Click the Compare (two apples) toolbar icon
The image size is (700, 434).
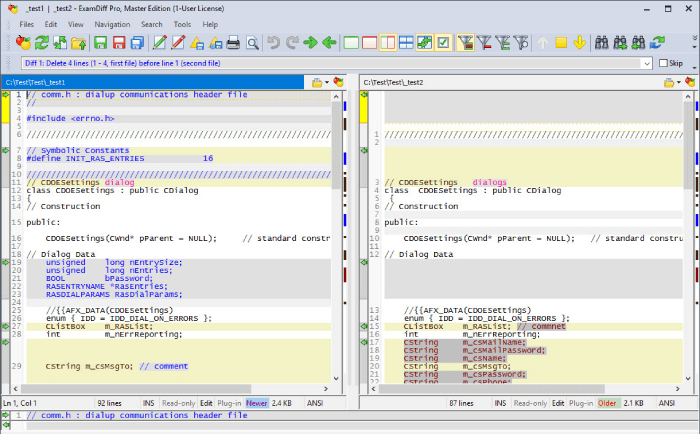pyautogui.click(x=23, y=43)
